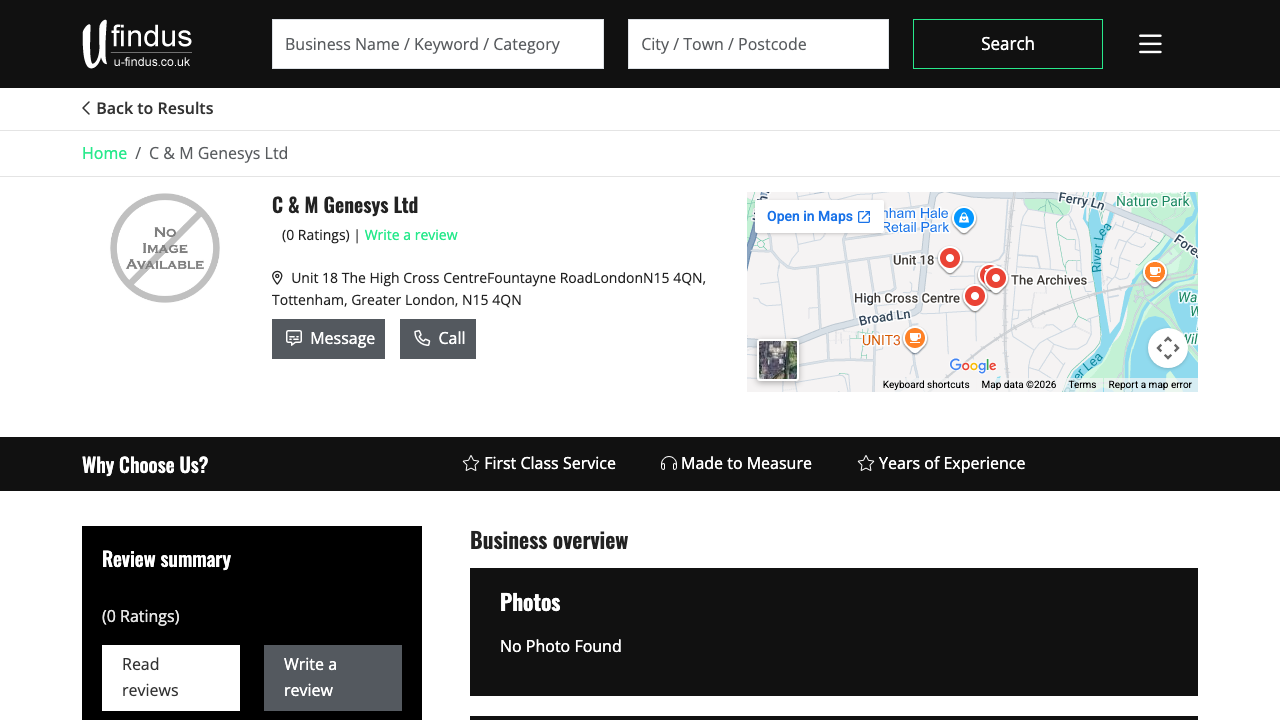1280x720 pixels.
Task: Click the Google logo on the map
Action: 972,366
